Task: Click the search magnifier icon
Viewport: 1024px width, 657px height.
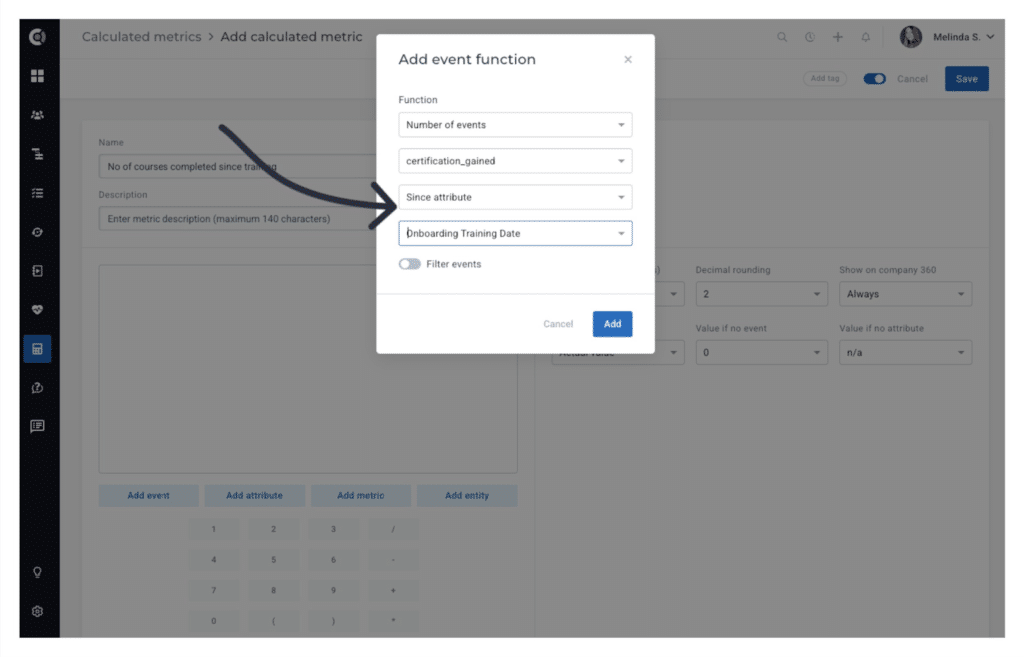Action: coord(782,37)
